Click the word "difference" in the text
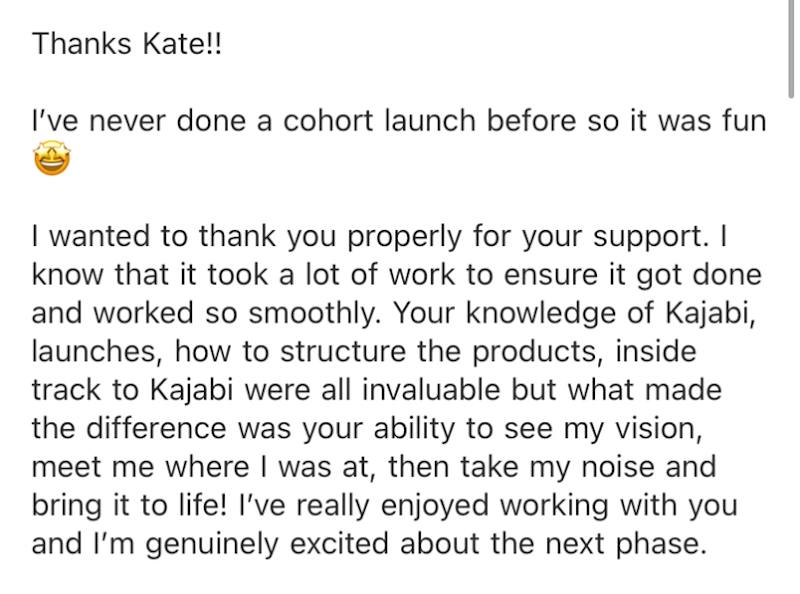 pyautogui.click(x=156, y=428)
